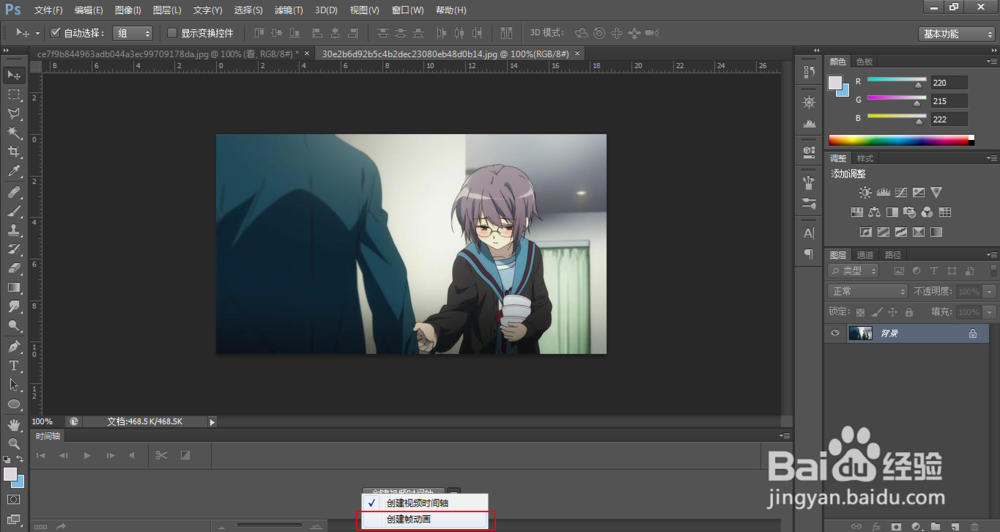Viewport: 1000px width, 532px height.
Task: Open the 文件(F) menu
Action: [48, 10]
